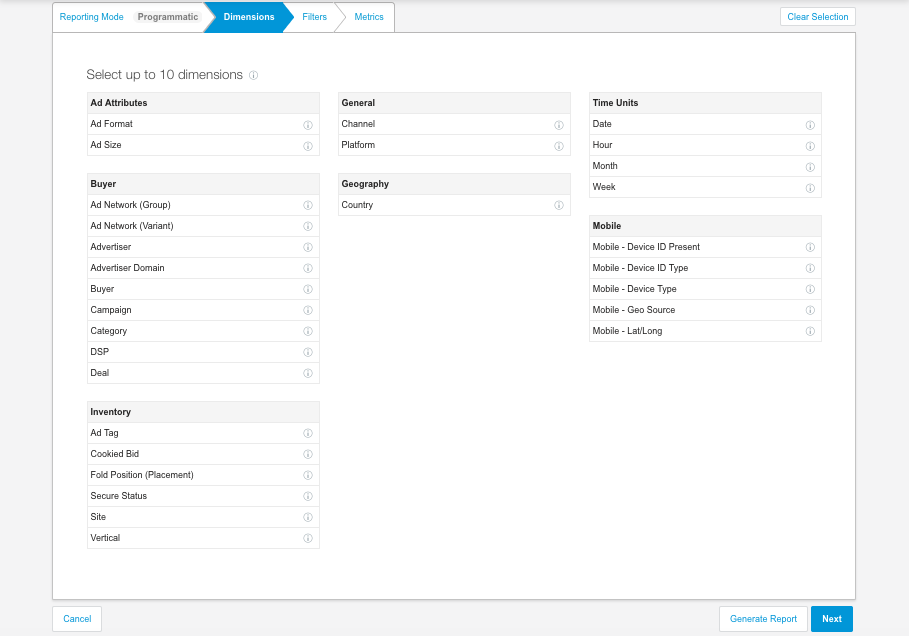Viewport: 909px width, 636px height.
Task: Switch to the Filters tab
Action: pyautogui.click(x=314, y=17)
